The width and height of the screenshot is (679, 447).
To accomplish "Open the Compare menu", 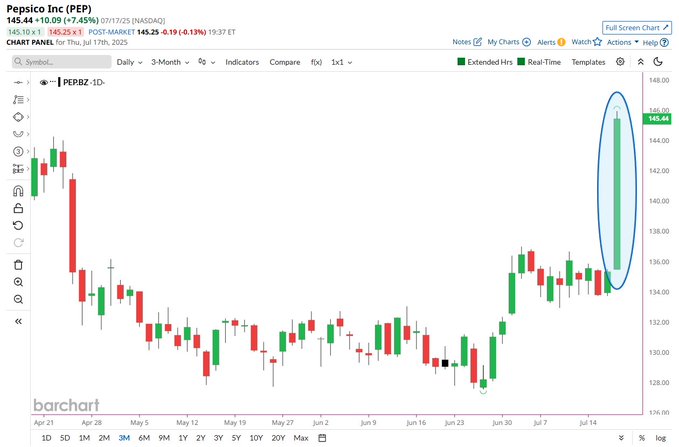I will [x=285, y=62].
